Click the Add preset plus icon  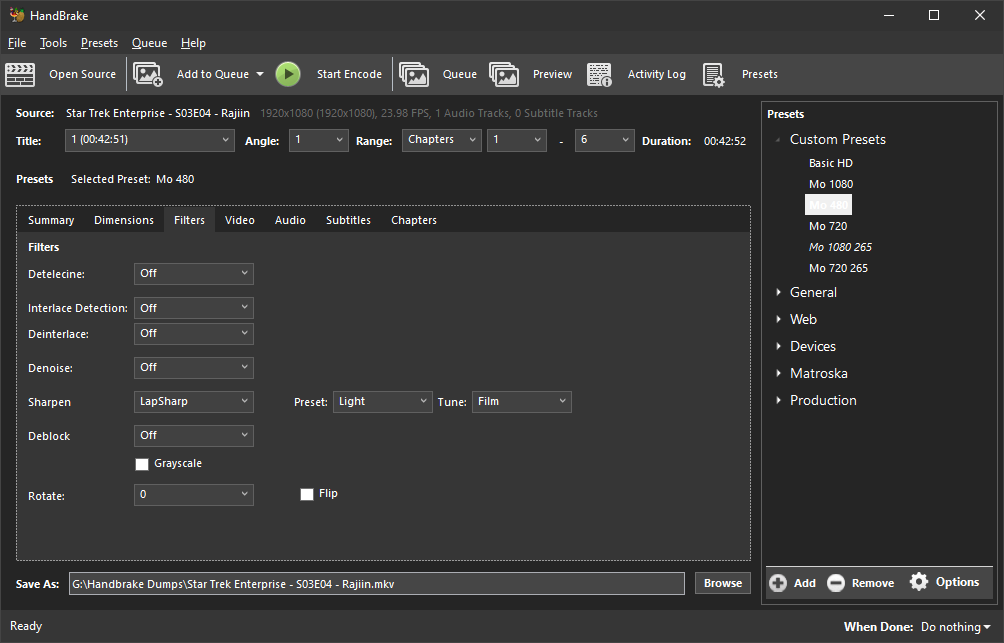(x=778, y=583)
